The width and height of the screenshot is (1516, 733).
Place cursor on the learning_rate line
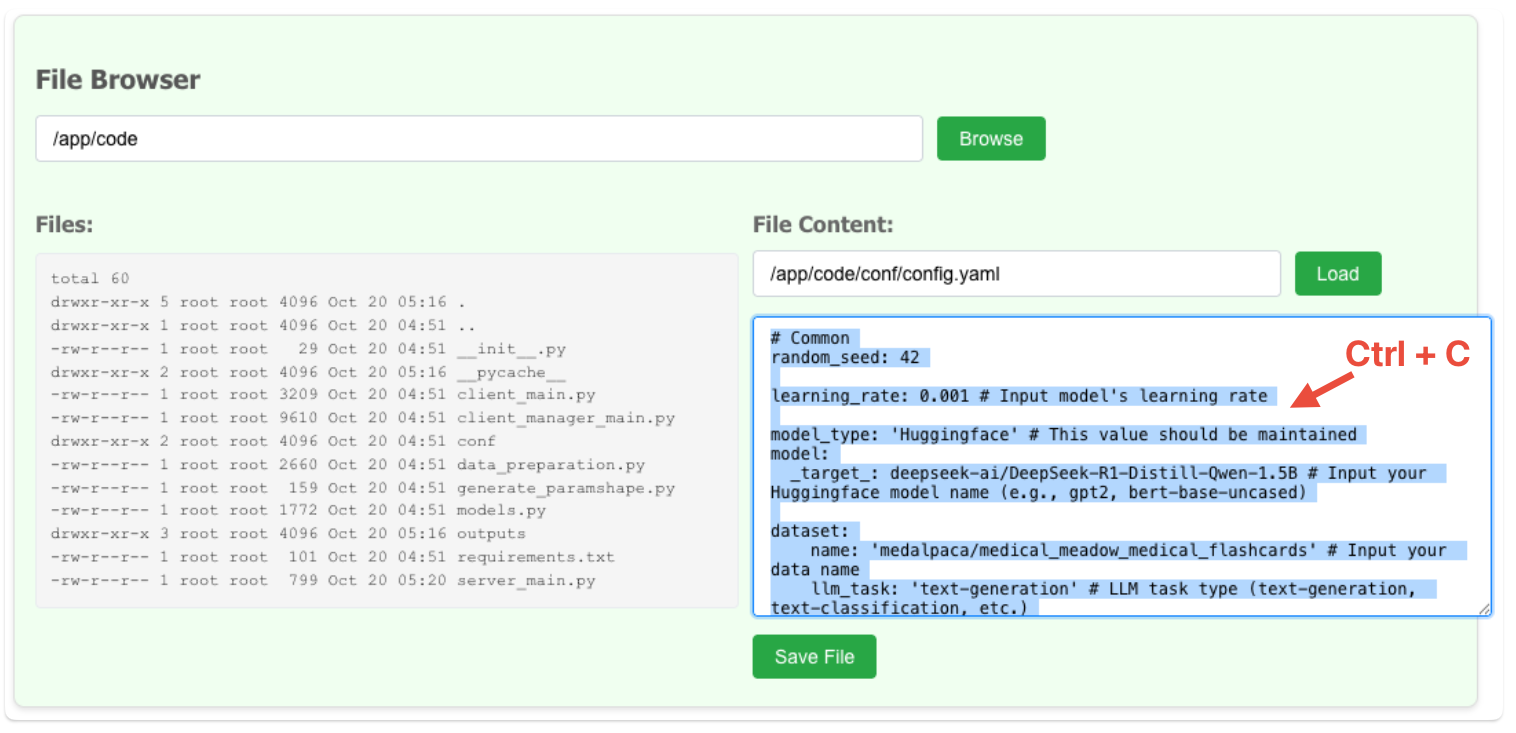(x=1018, y=396)
